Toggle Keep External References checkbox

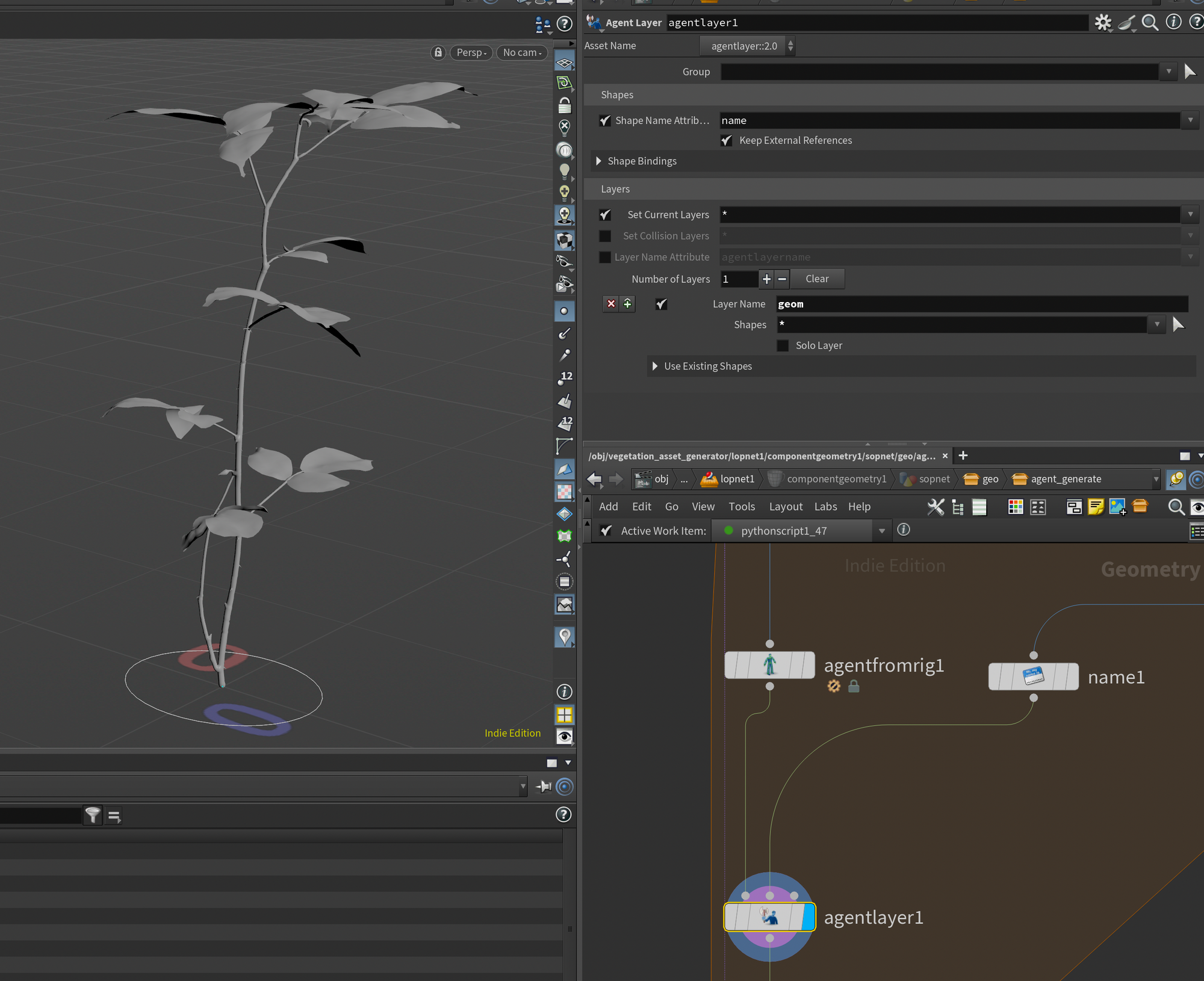tap(727, 140)
